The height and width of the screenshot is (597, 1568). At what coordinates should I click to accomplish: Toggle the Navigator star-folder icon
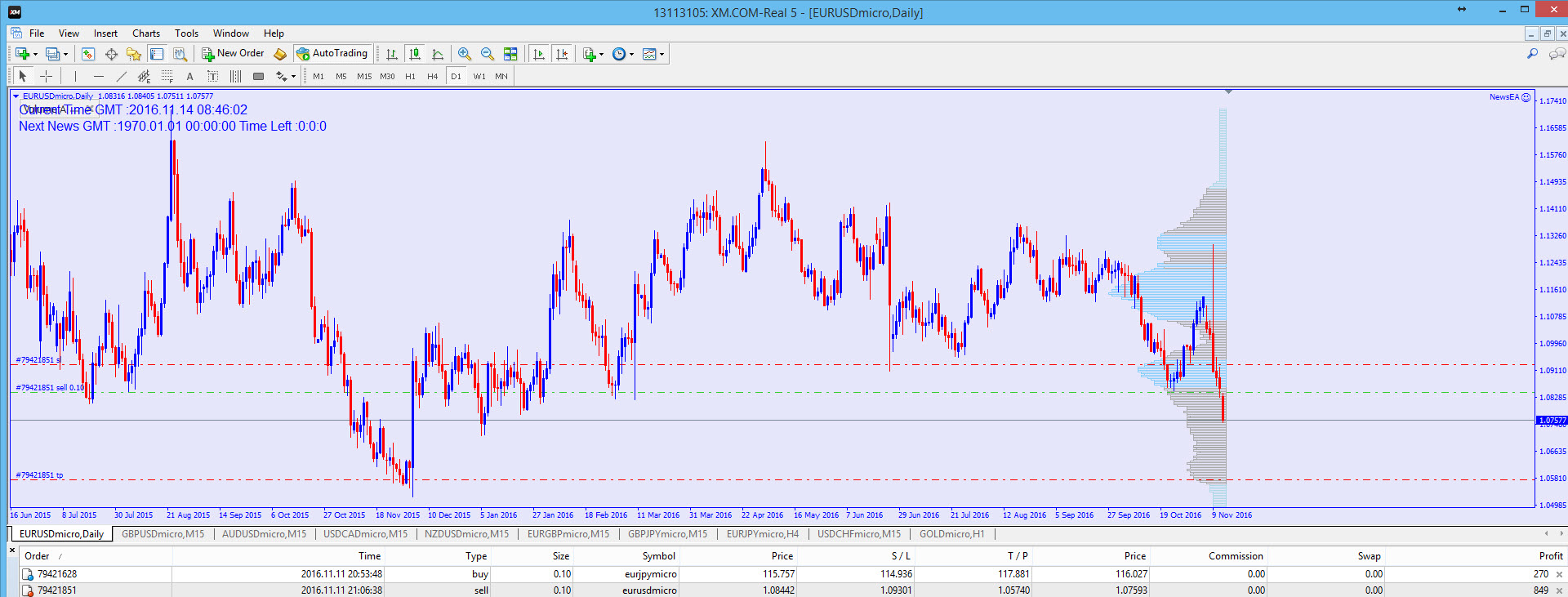[x=134, y=54]
